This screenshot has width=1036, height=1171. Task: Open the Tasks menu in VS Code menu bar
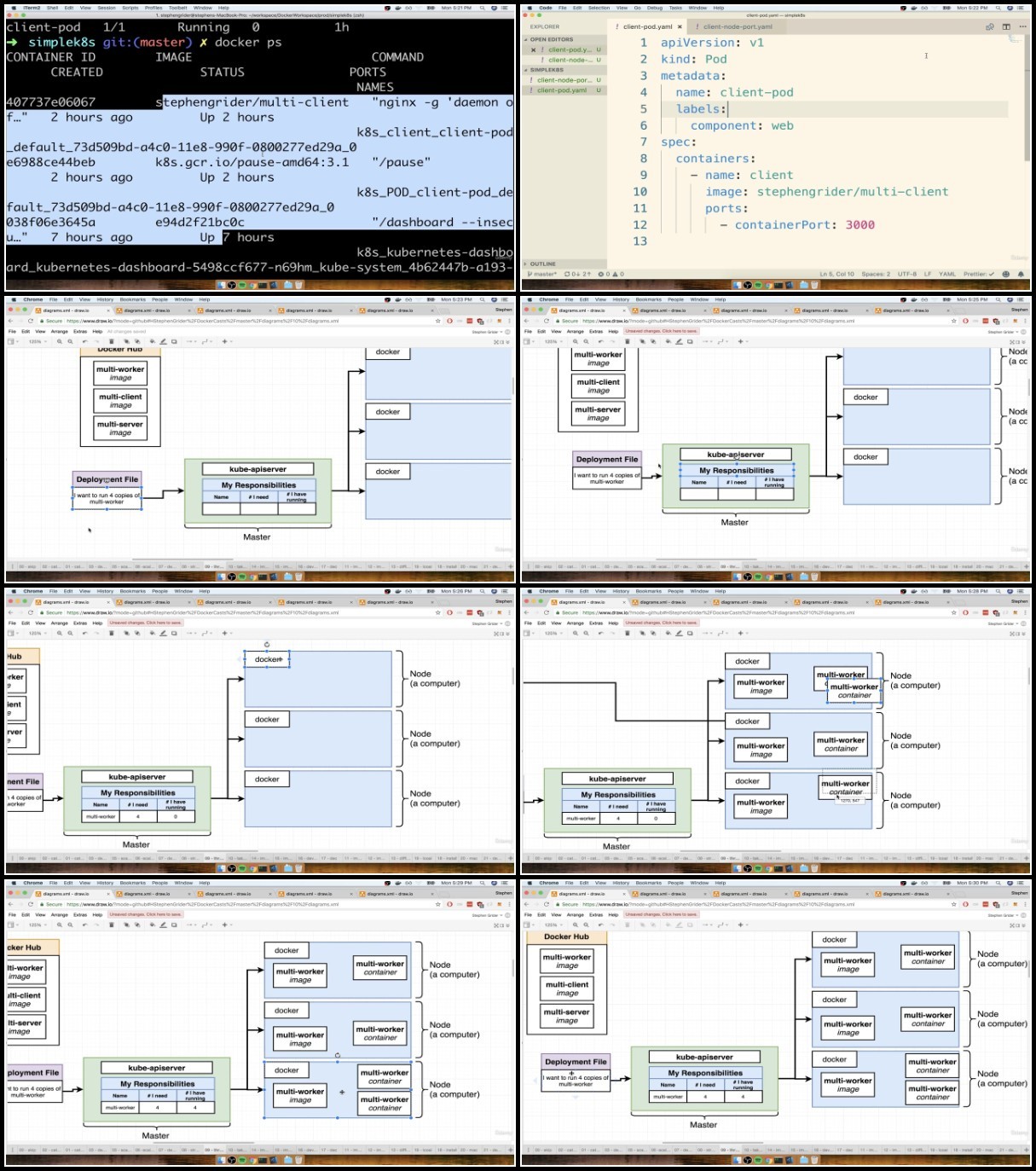[x=675, y=8]
